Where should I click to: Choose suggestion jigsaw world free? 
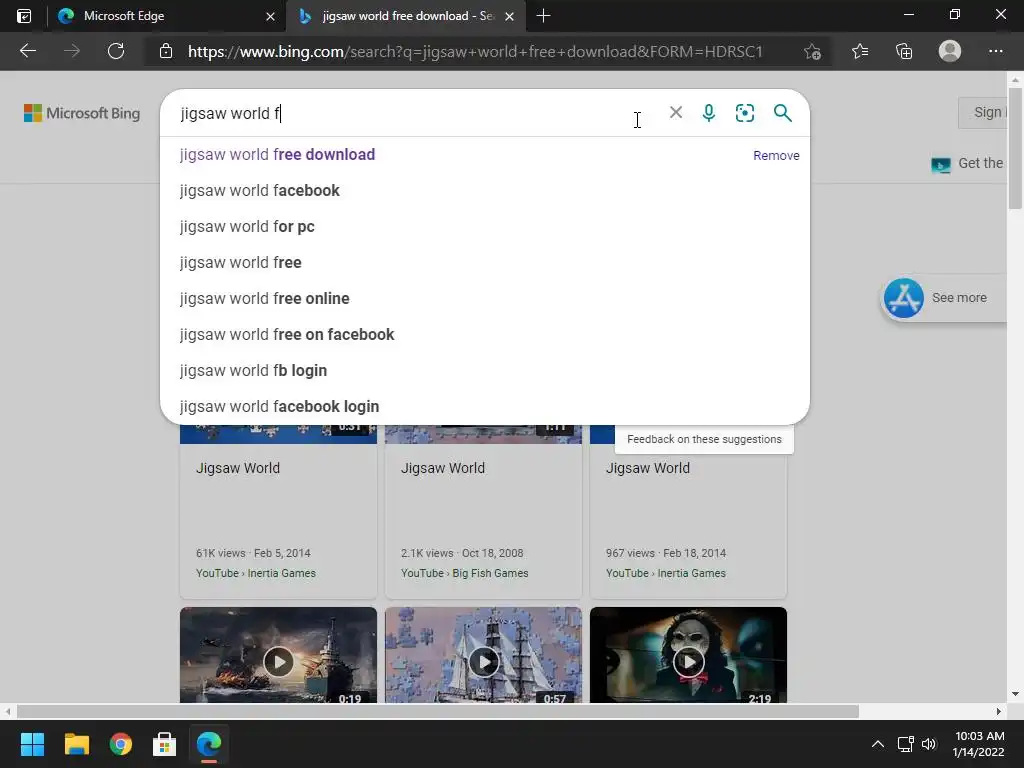click(485, 263)
